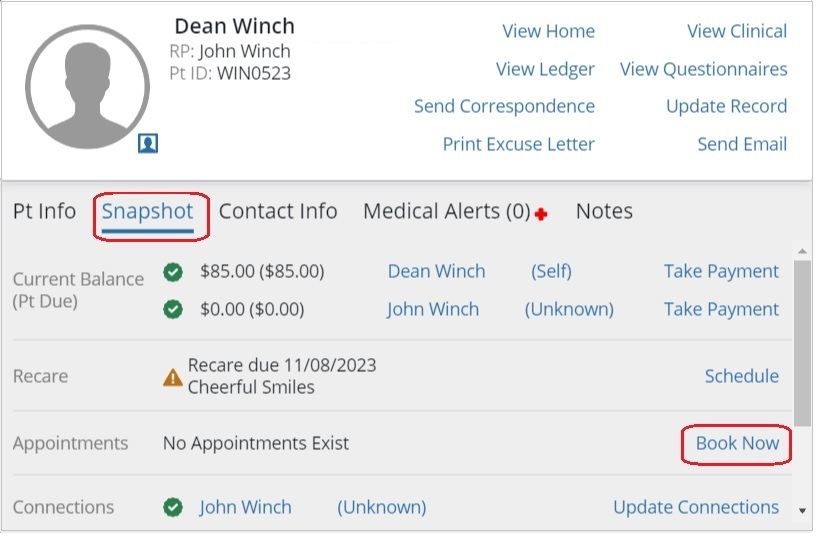This screenshot has height=538, width=820.
Task: Open the Contact Info tab
Action: coord(278,212)
